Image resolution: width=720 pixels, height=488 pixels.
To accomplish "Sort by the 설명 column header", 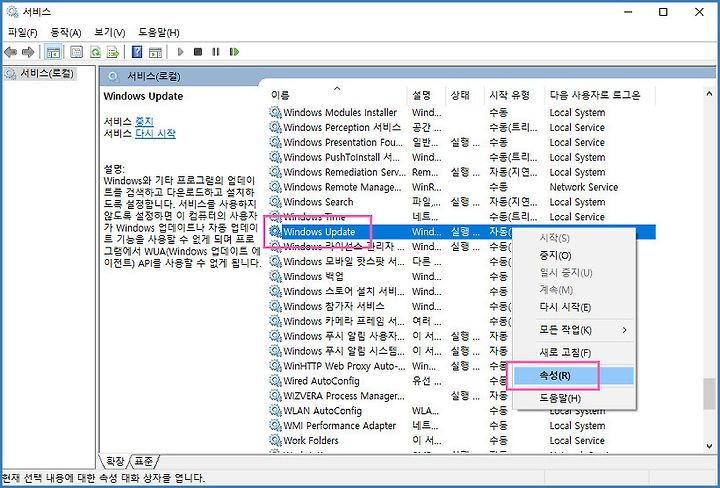I will coord(426,95).
